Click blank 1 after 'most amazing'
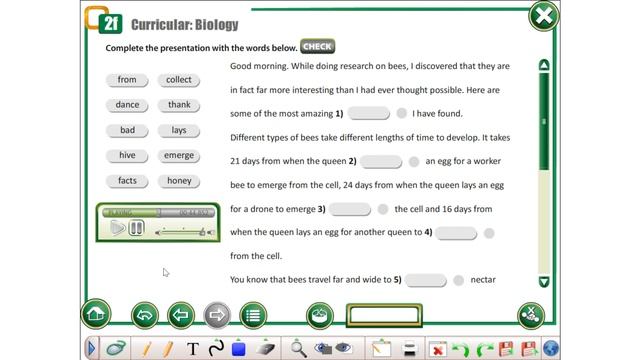640x360 pixels. click(369, 113)
